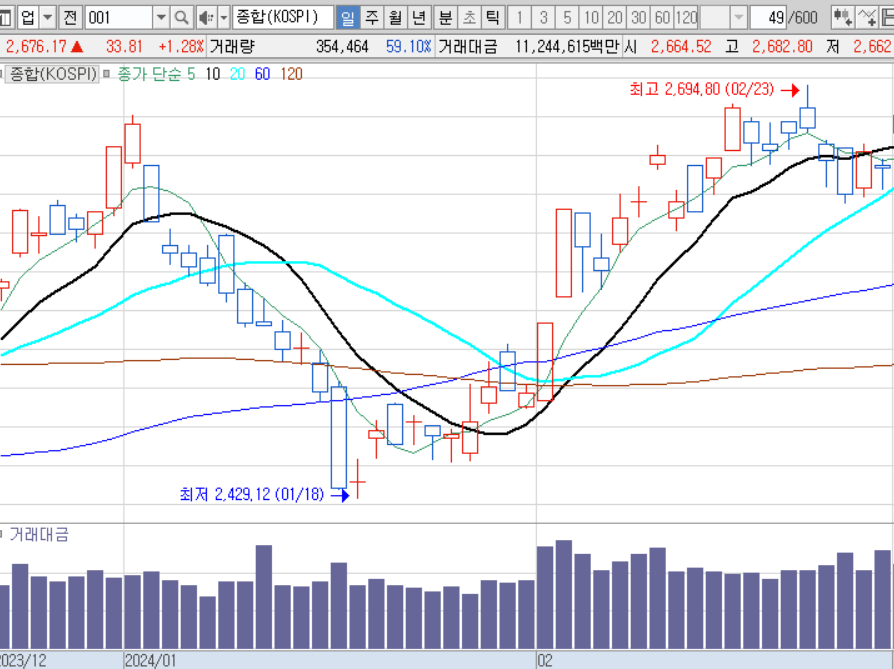This screenshot has width=894, height=669.
Task: Click the high price 2,682.80
Action: click(782, 46)
